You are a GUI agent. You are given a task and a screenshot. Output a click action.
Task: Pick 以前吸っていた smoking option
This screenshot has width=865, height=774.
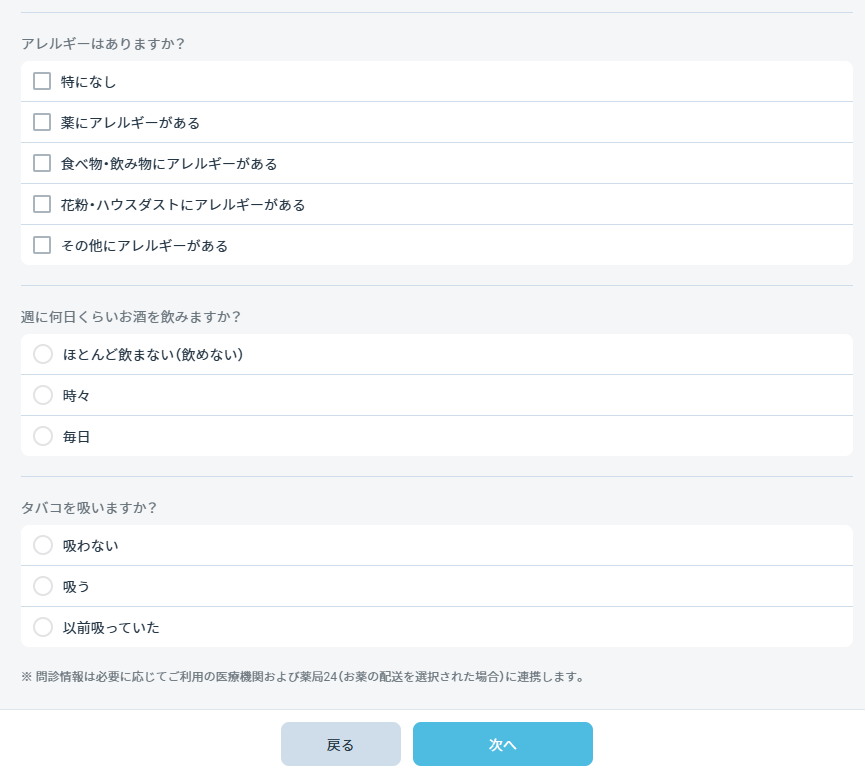coord(43,627)
